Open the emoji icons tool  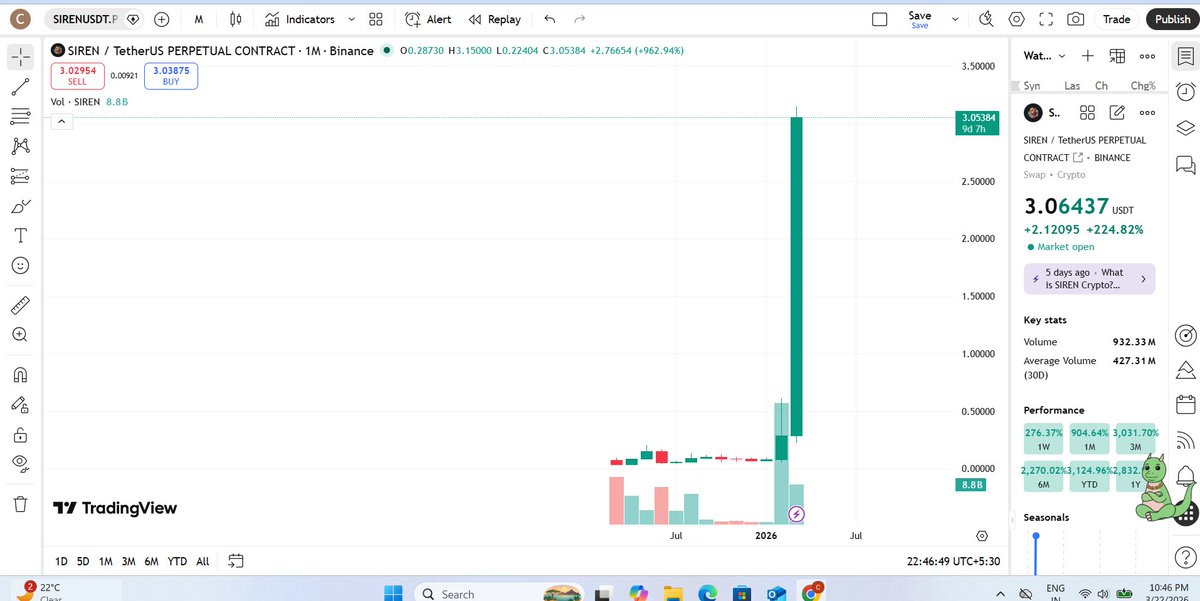point(20,266)
